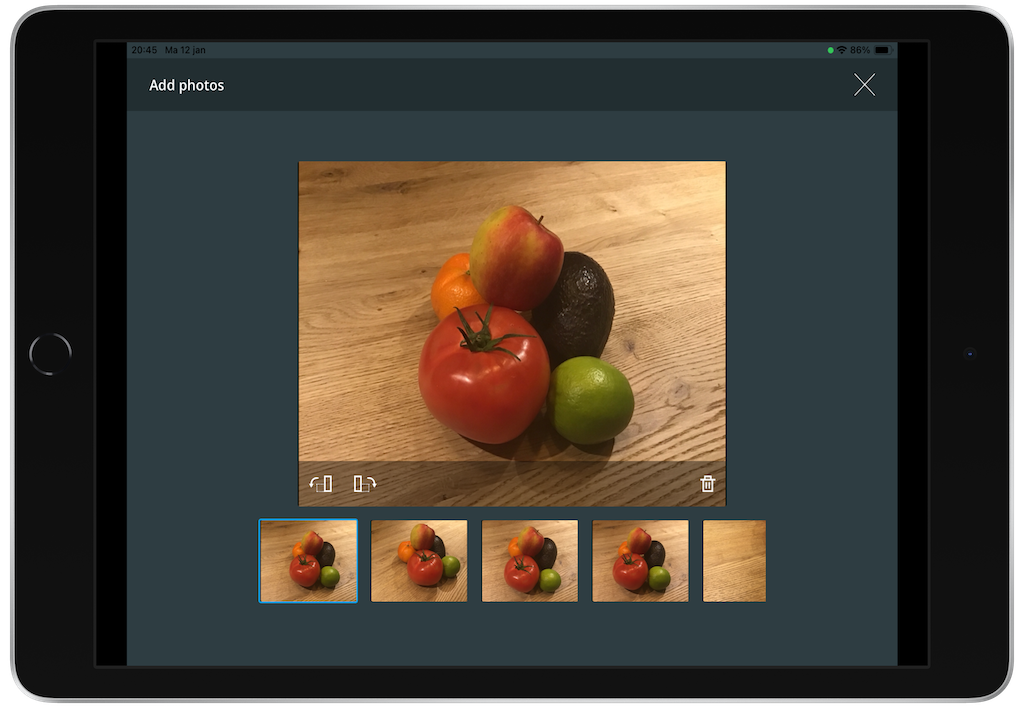
Task: Tap the 20:45 clock in status bar
Action: pos(144,50)
